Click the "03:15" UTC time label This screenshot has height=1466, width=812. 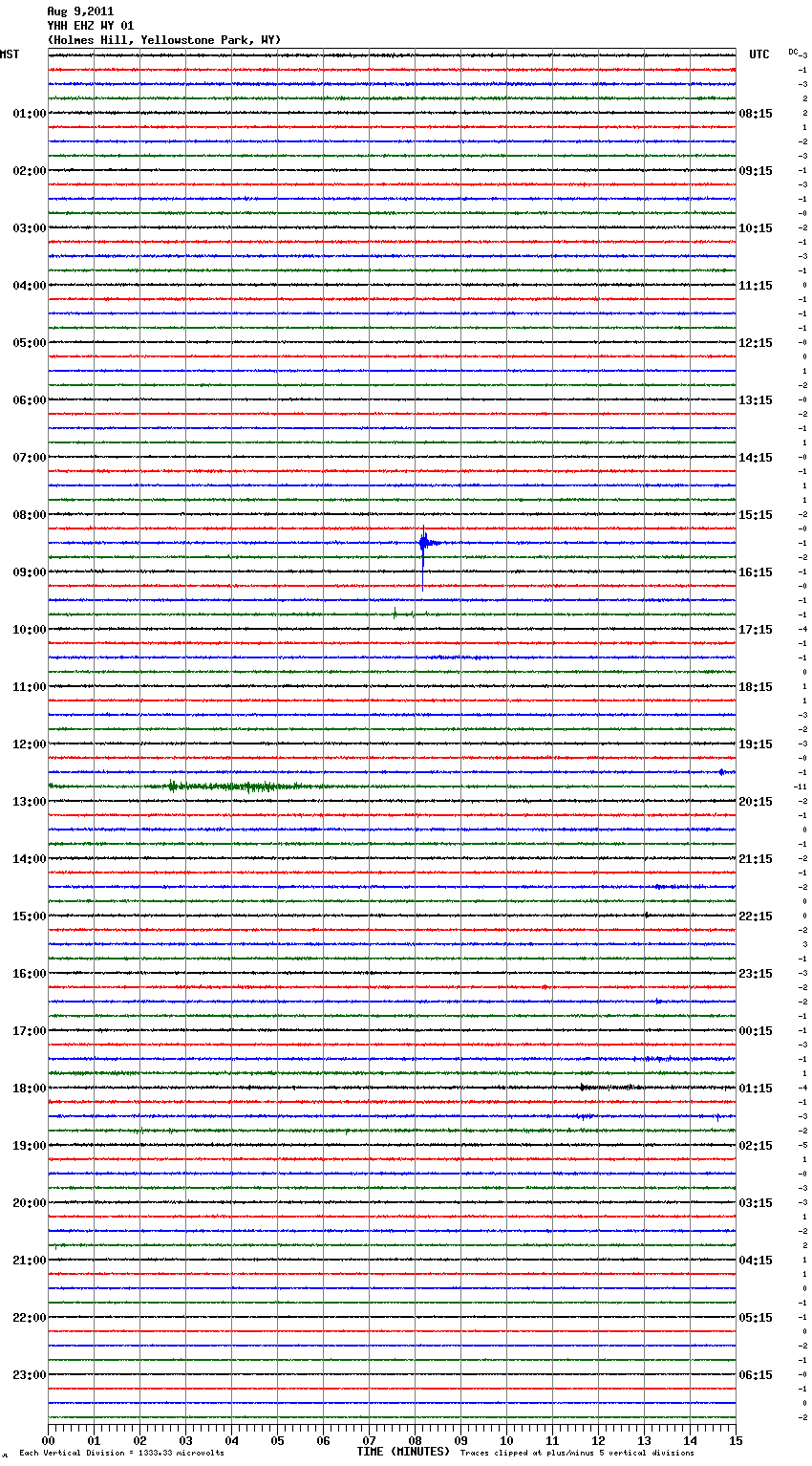[756, 1203]
